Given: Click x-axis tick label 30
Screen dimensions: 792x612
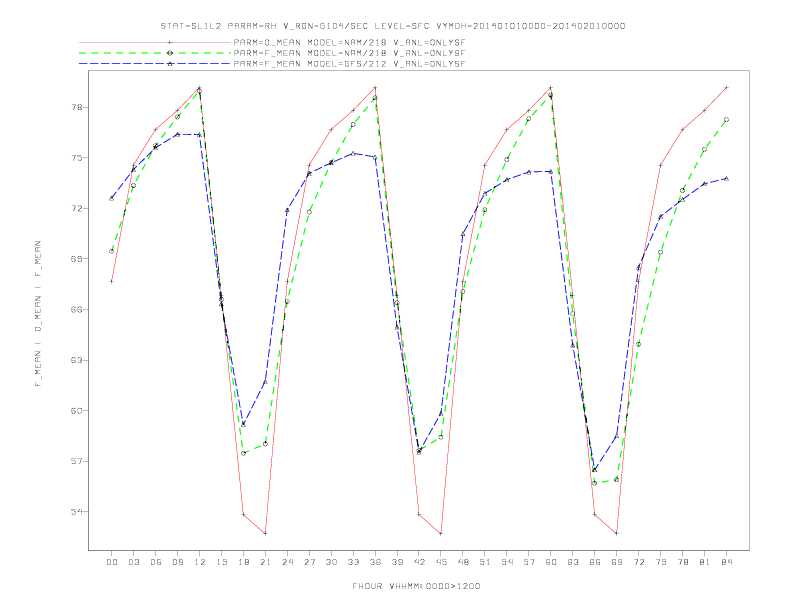Looking at the screenshot, I should coord(331,562).
